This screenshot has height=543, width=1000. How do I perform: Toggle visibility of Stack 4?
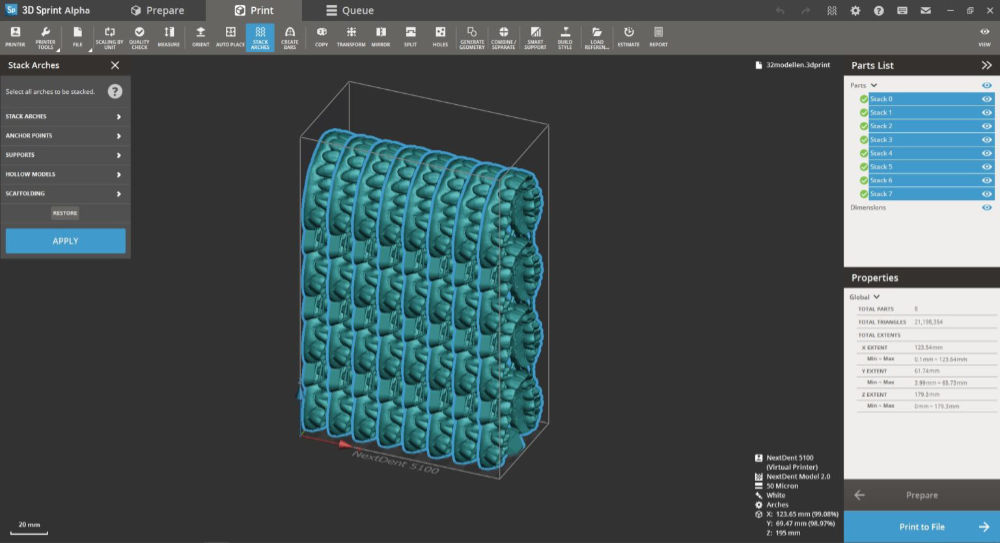click(987, 153)
